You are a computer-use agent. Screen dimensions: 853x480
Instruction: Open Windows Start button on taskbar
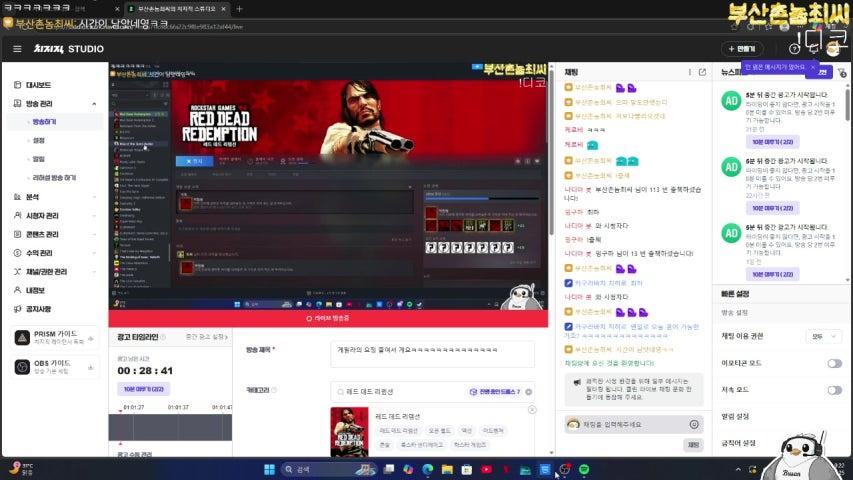(x=269, y=469)
